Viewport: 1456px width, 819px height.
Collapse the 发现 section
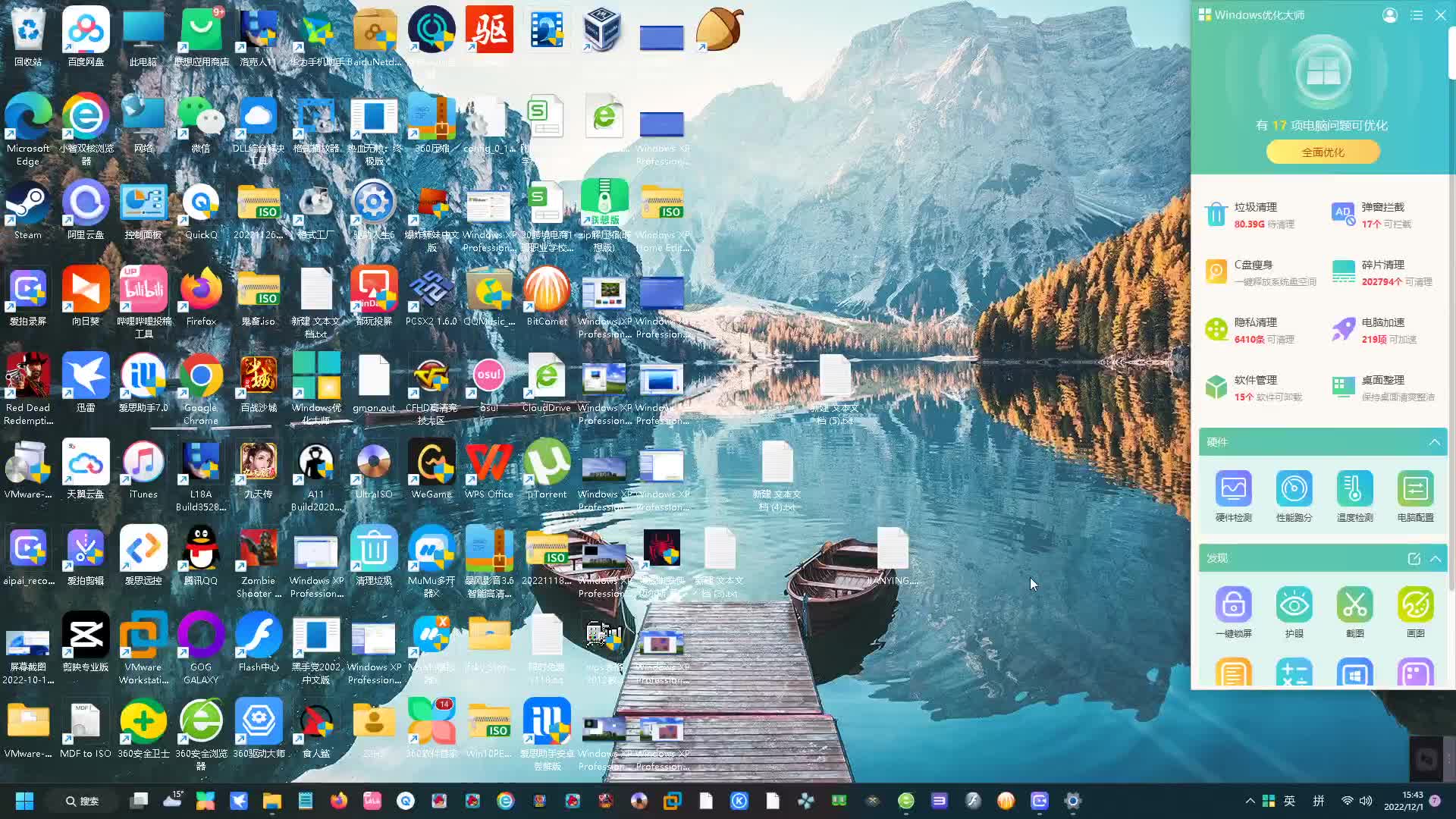pyautogui.click(x=1436, y=559)
